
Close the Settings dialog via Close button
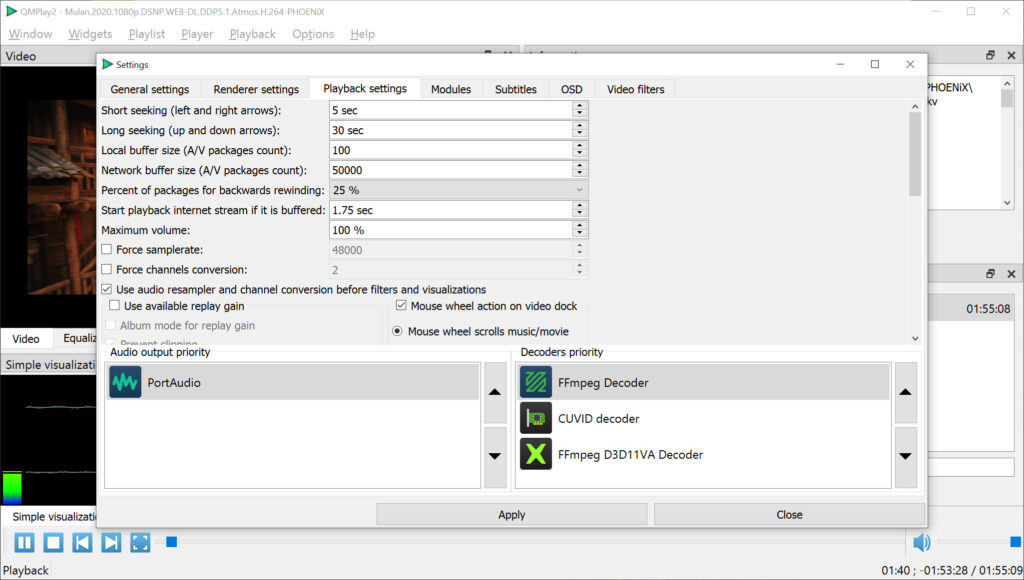click(x=789, y=515)
